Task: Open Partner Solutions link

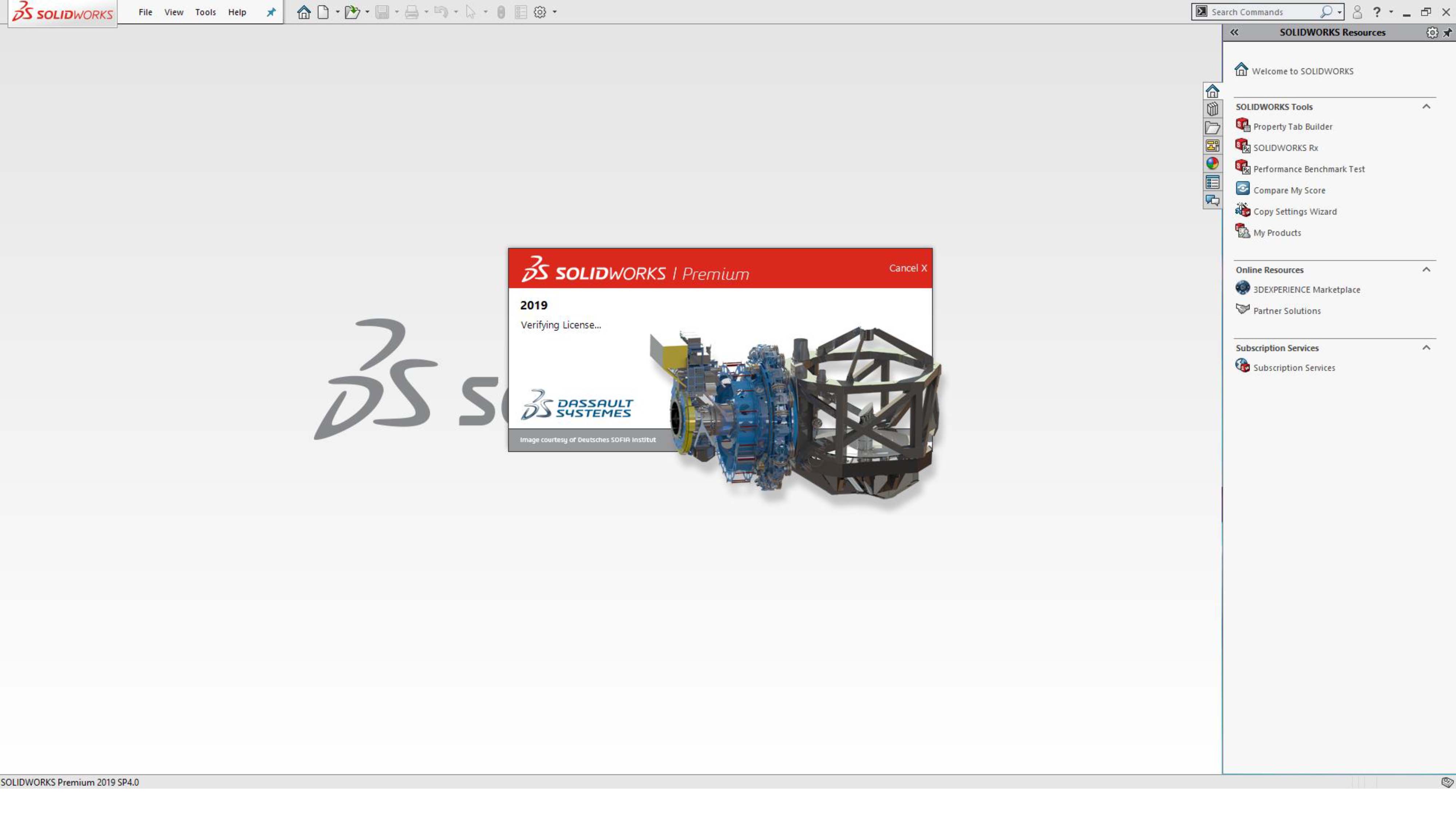Action: point(1278,310)
